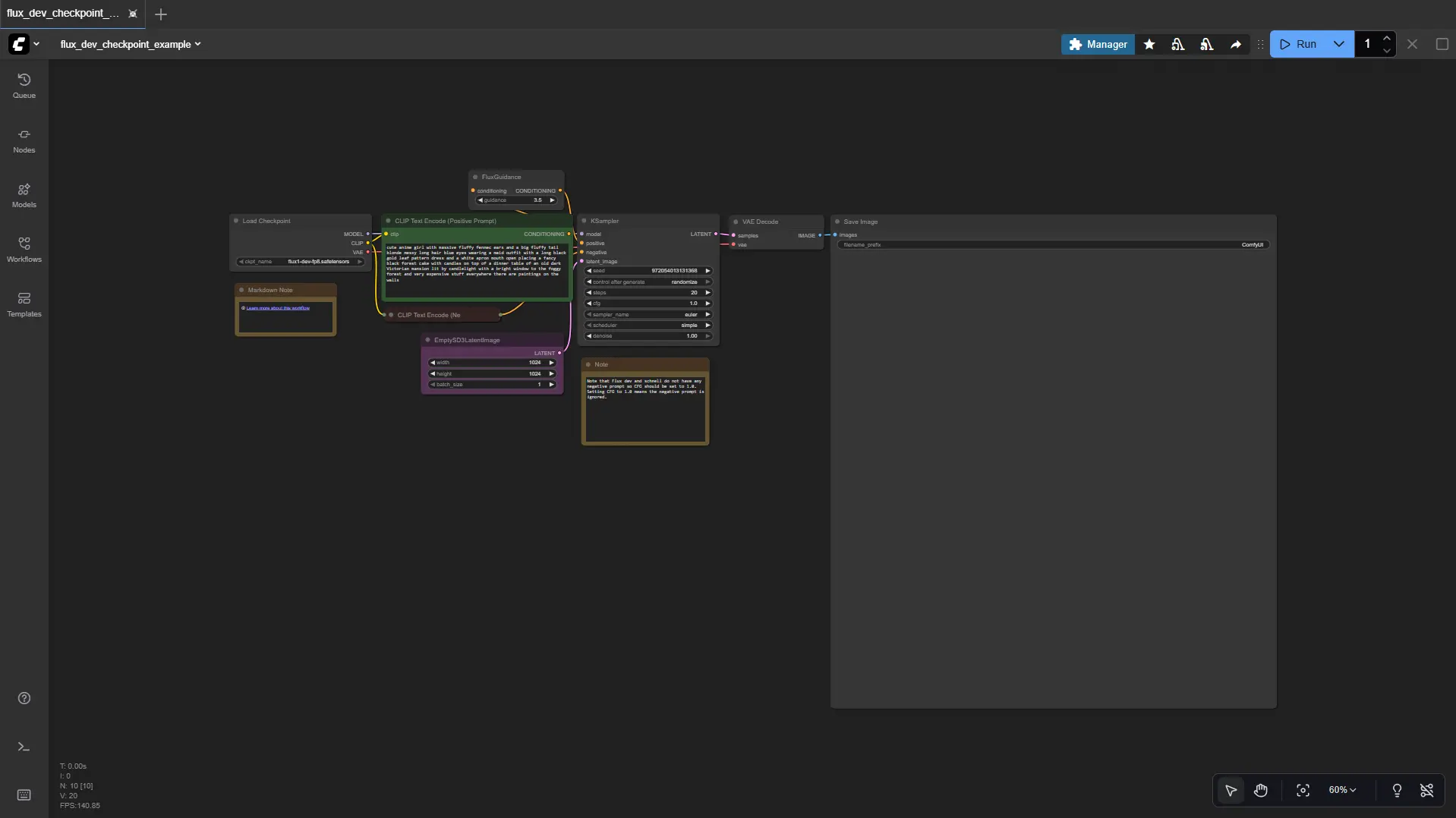Image resolution: width=1456 pixels, height=818 pixels.
Task: Open the scheduler simple combo
Action: [x=648, y=325]
